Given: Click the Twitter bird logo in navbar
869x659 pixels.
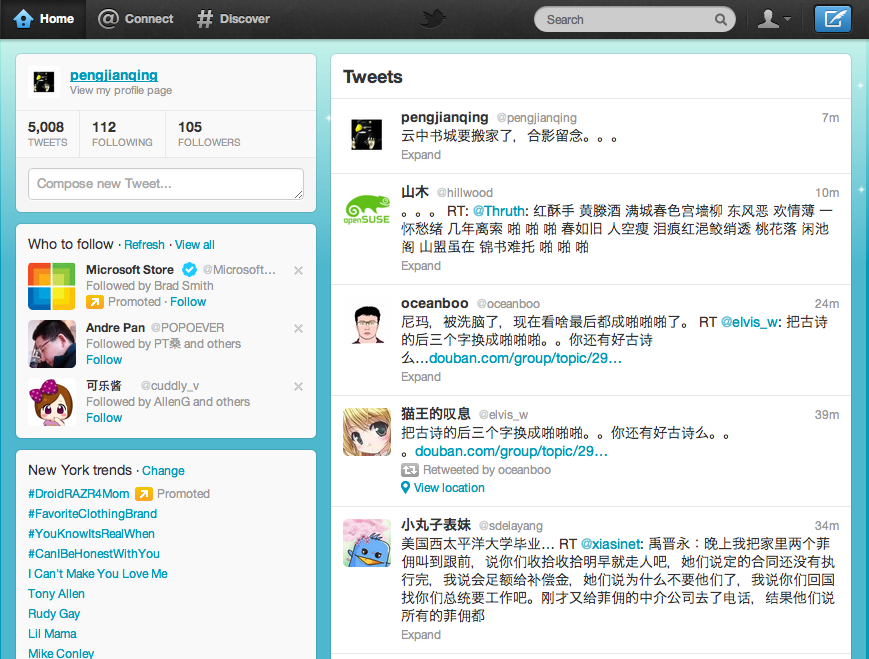Looking at the screenshot, I should pos(432,19).
